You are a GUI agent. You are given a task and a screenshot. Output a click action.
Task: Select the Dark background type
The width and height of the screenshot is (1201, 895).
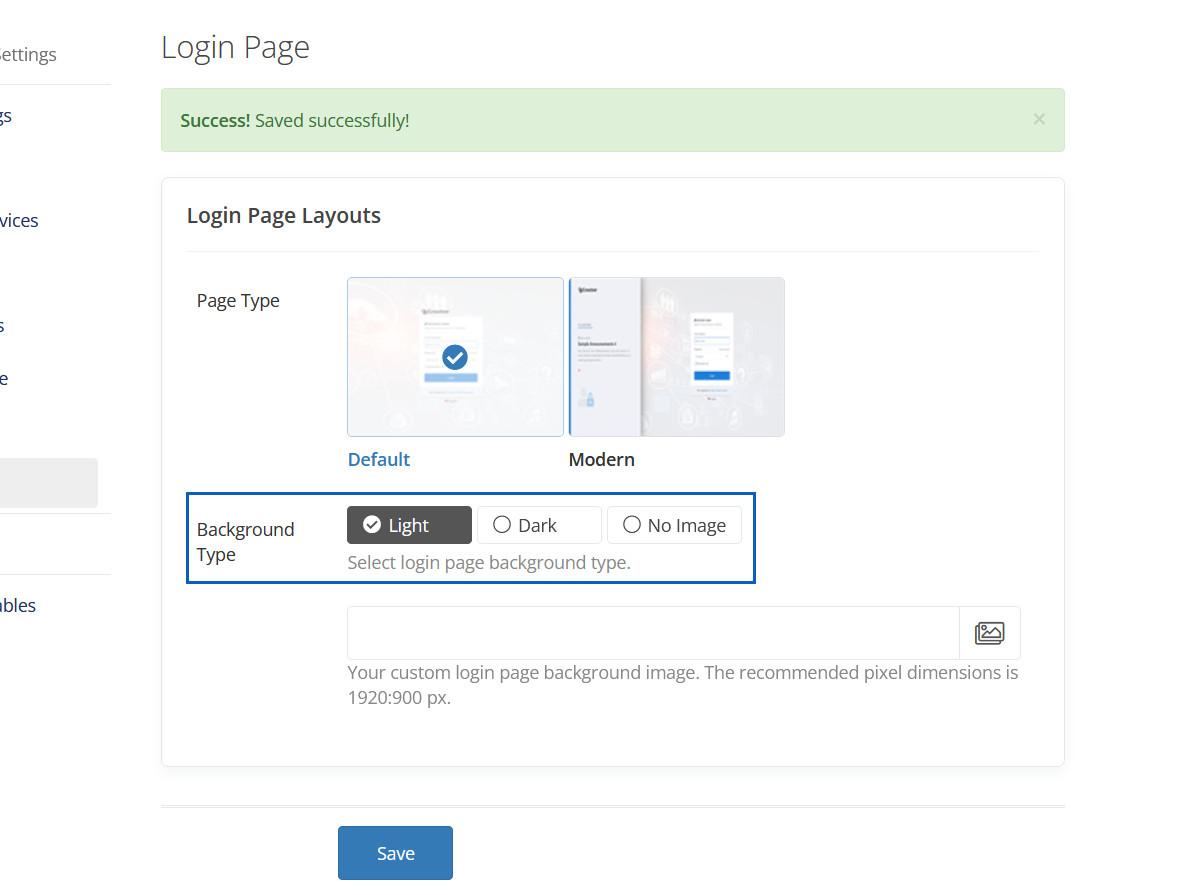539,525
